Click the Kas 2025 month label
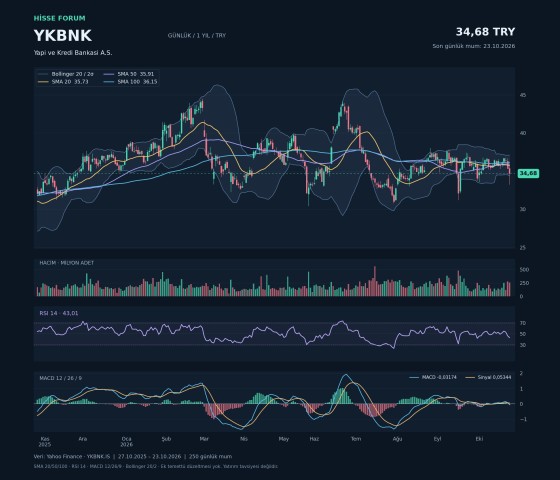Screen dimensions: 560x480 click(45, 442)
